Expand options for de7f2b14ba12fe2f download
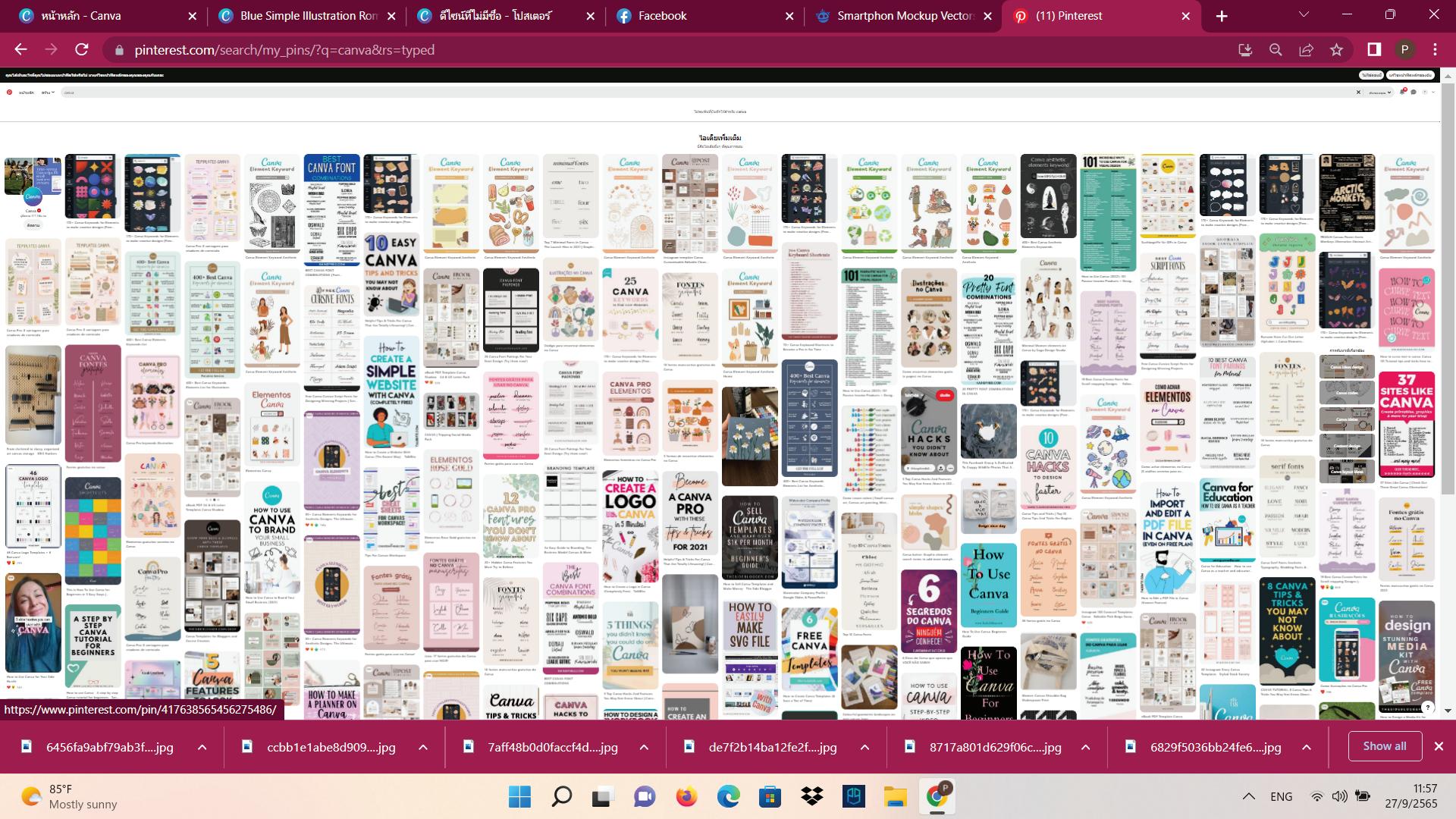This screenshot has height=819, width=1456. 864,747
